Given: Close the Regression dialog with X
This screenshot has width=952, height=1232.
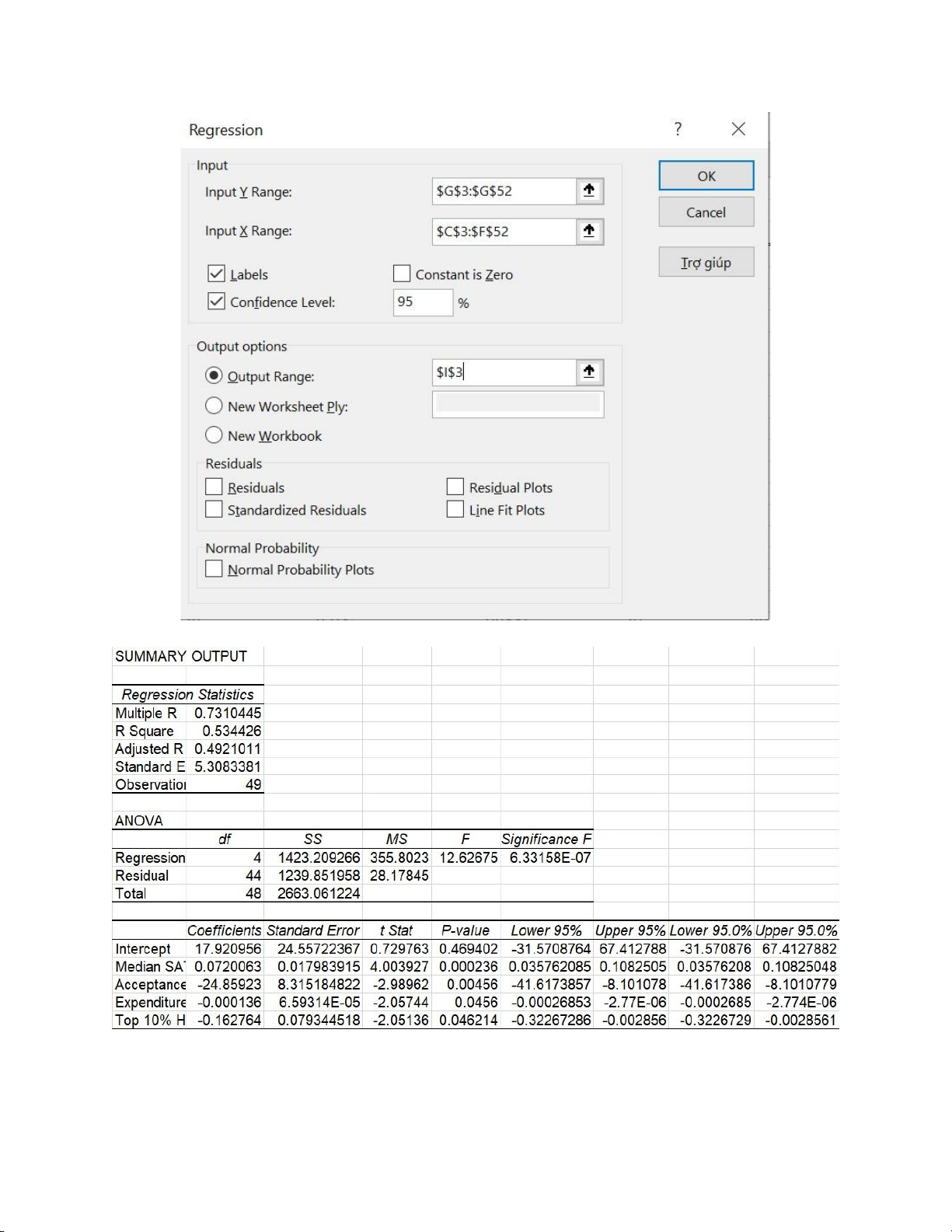Looking at the screenshot, I should [x=738, y=129].
